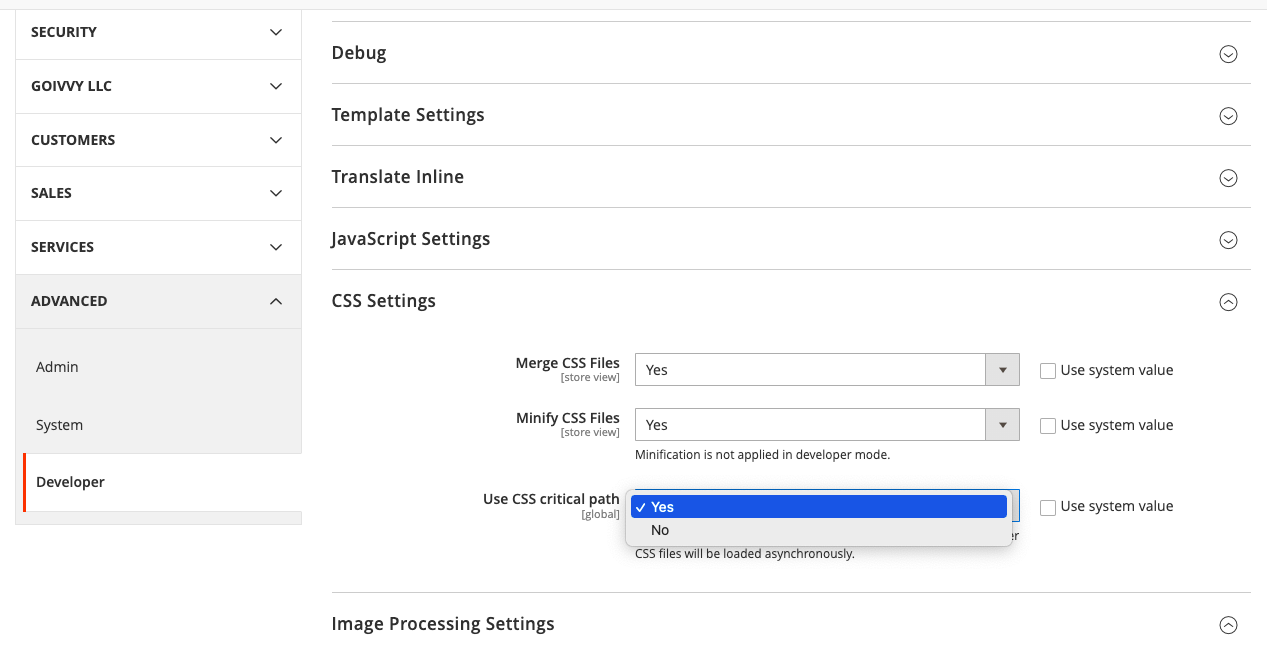Expand the Debug section chevron

pyautogui.click(x=1228, y=54)
